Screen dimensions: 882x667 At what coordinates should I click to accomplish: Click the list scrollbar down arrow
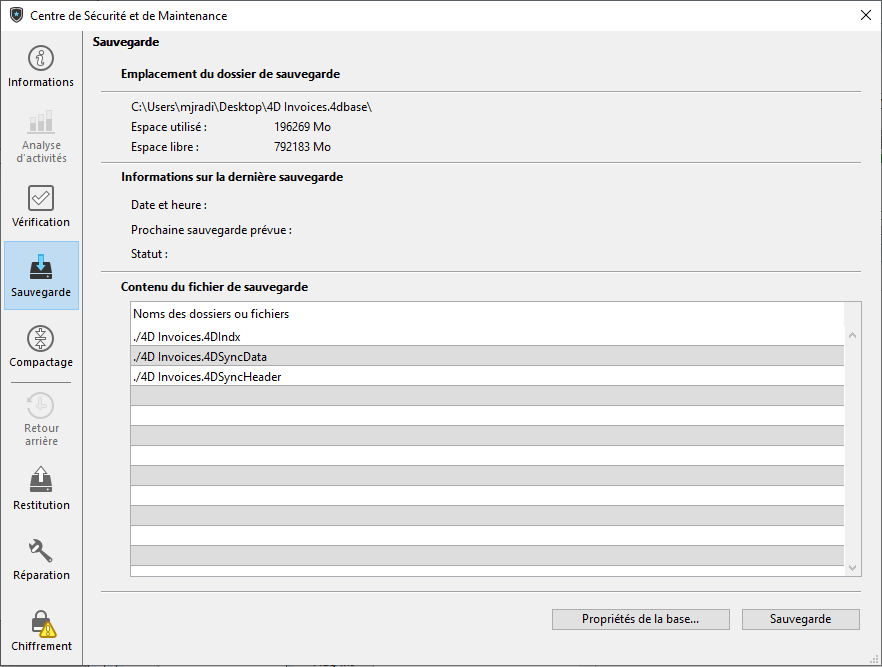(x=853, y=567)
